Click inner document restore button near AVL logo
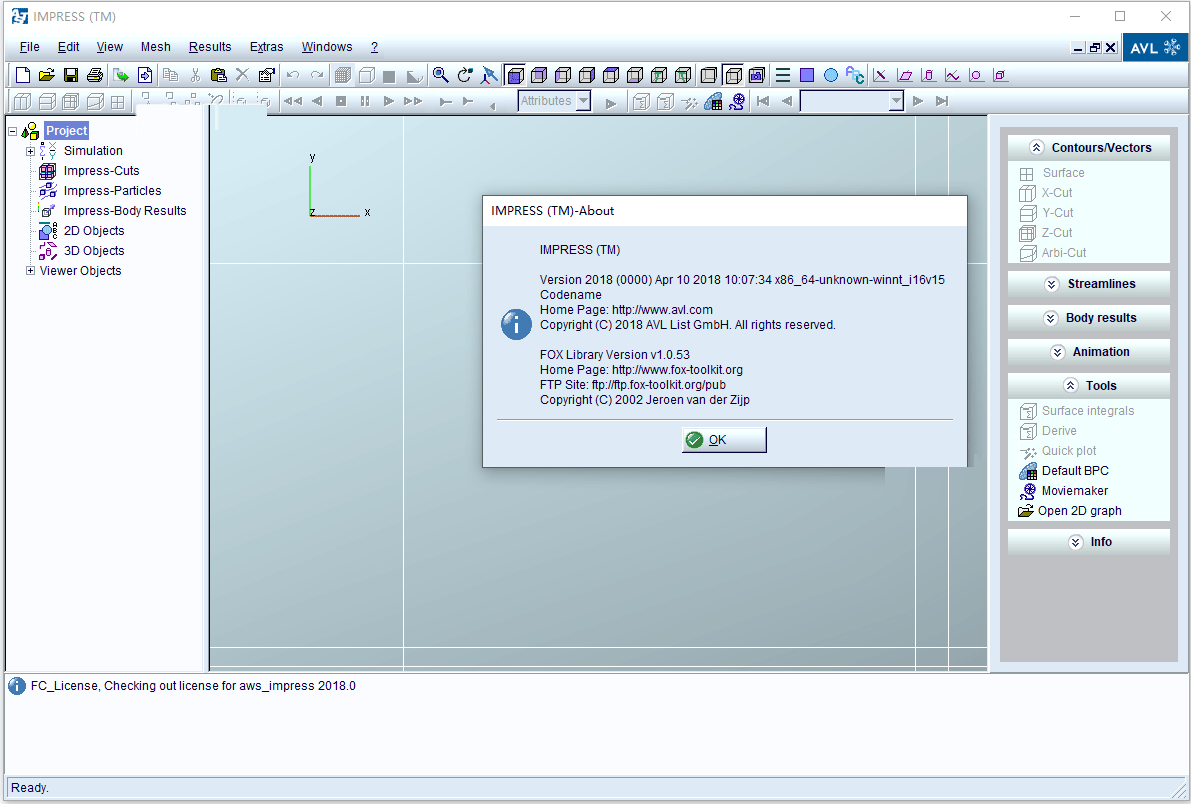The width and height of the screenshot is (1191, 804). coord(1095,48)
